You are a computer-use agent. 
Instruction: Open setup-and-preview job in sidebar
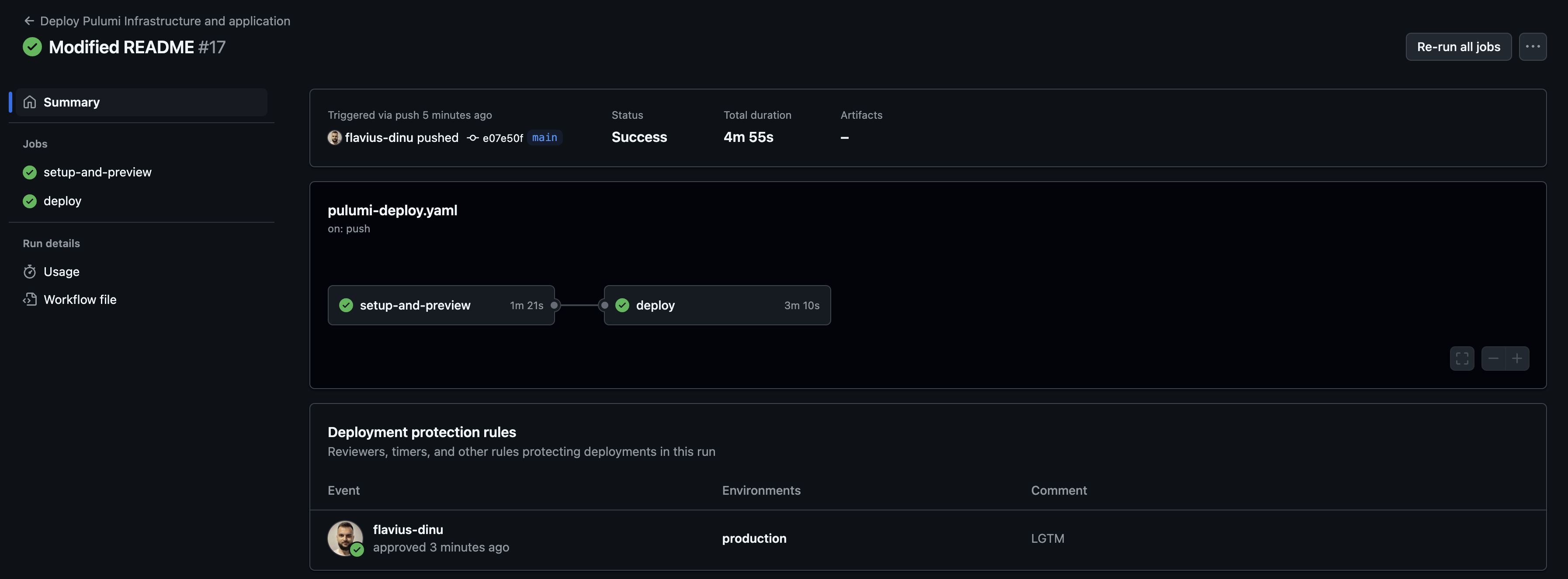[x=97, y=172]
